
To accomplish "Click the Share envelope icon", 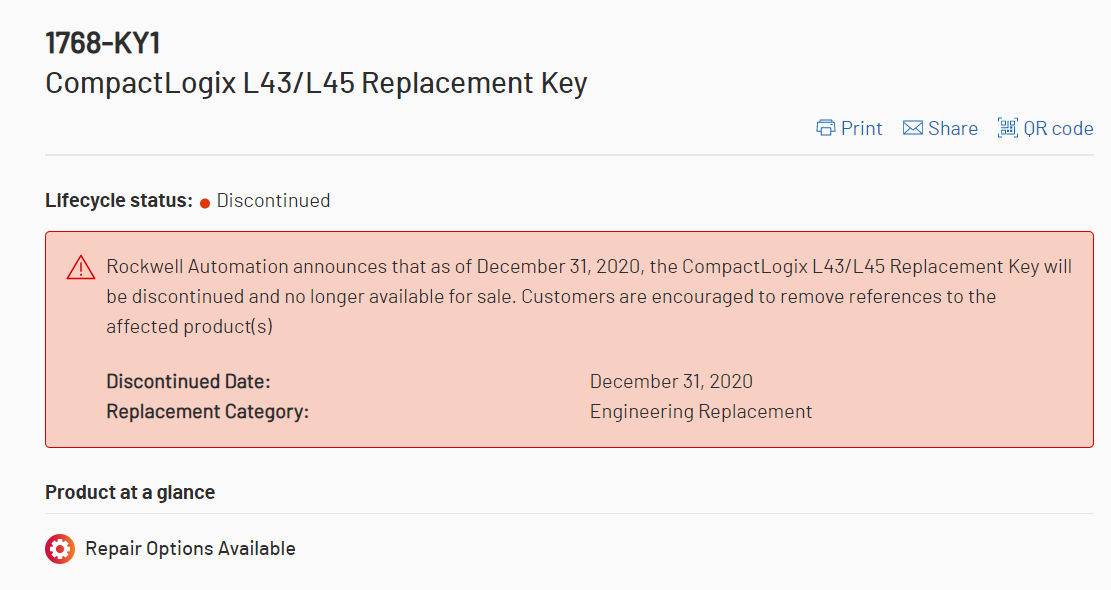I will 912,128.
